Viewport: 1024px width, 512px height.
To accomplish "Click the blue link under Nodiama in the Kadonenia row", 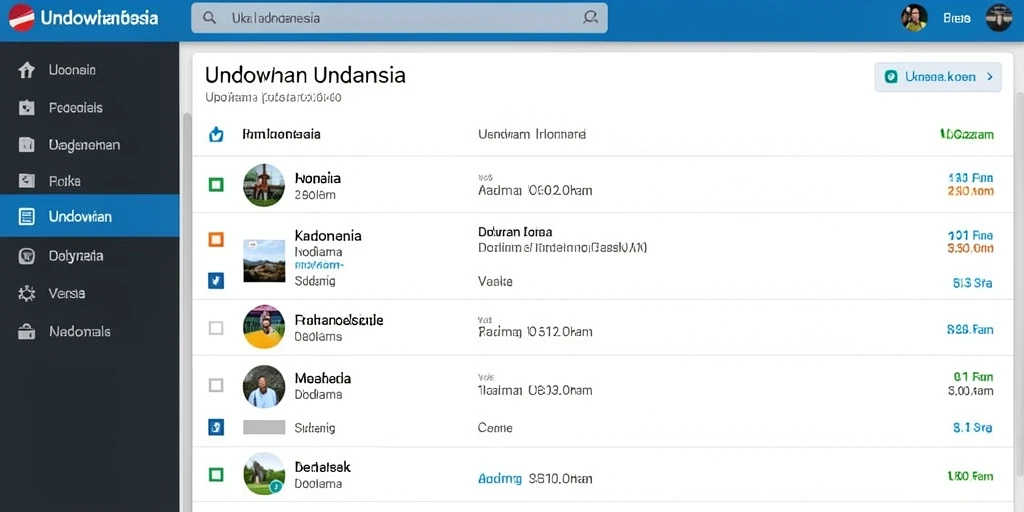I will tap(319, 266).
